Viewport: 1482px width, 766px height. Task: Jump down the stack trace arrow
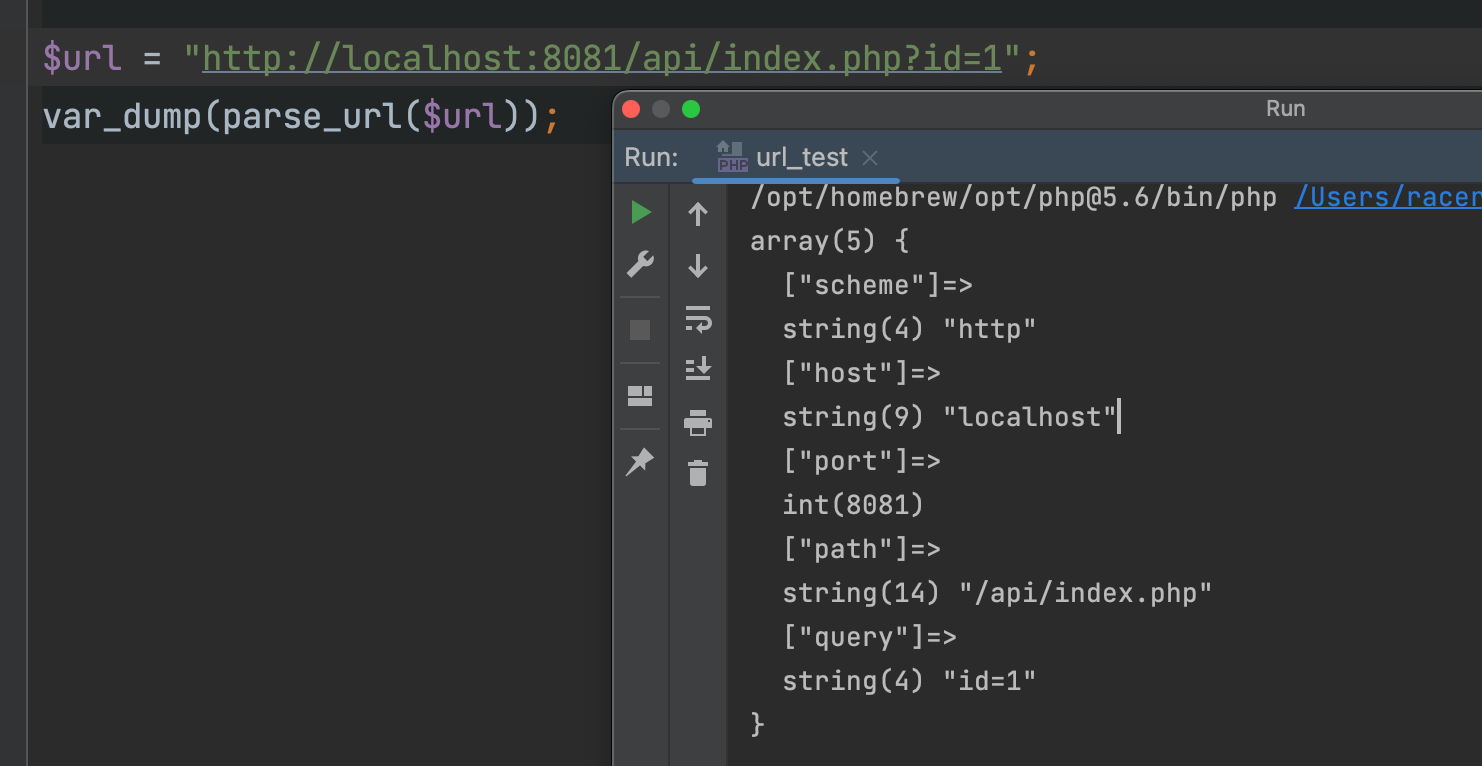pyautogui.click(x=698, y=266)
